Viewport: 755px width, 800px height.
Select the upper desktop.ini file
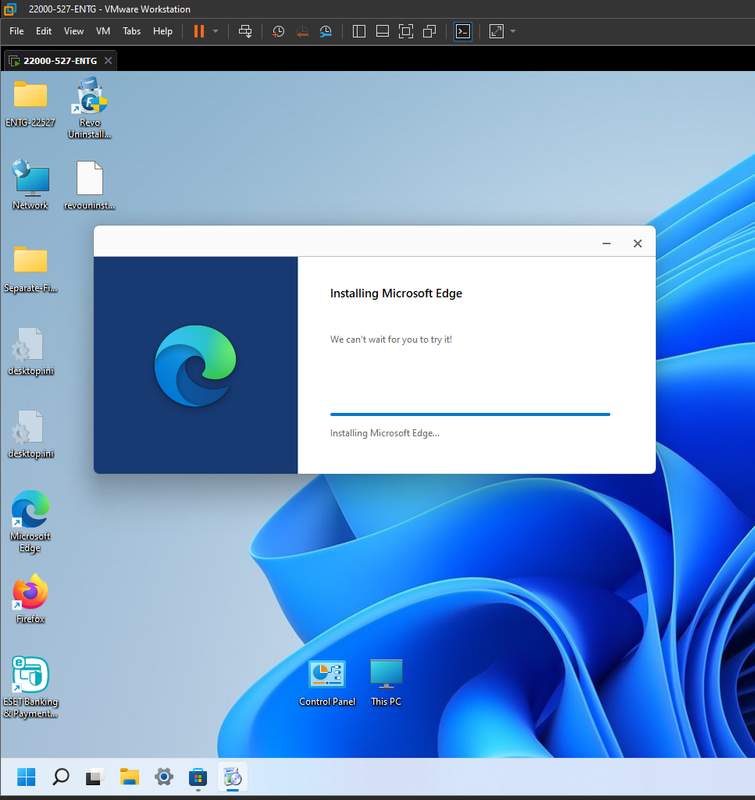coord(31,352)
